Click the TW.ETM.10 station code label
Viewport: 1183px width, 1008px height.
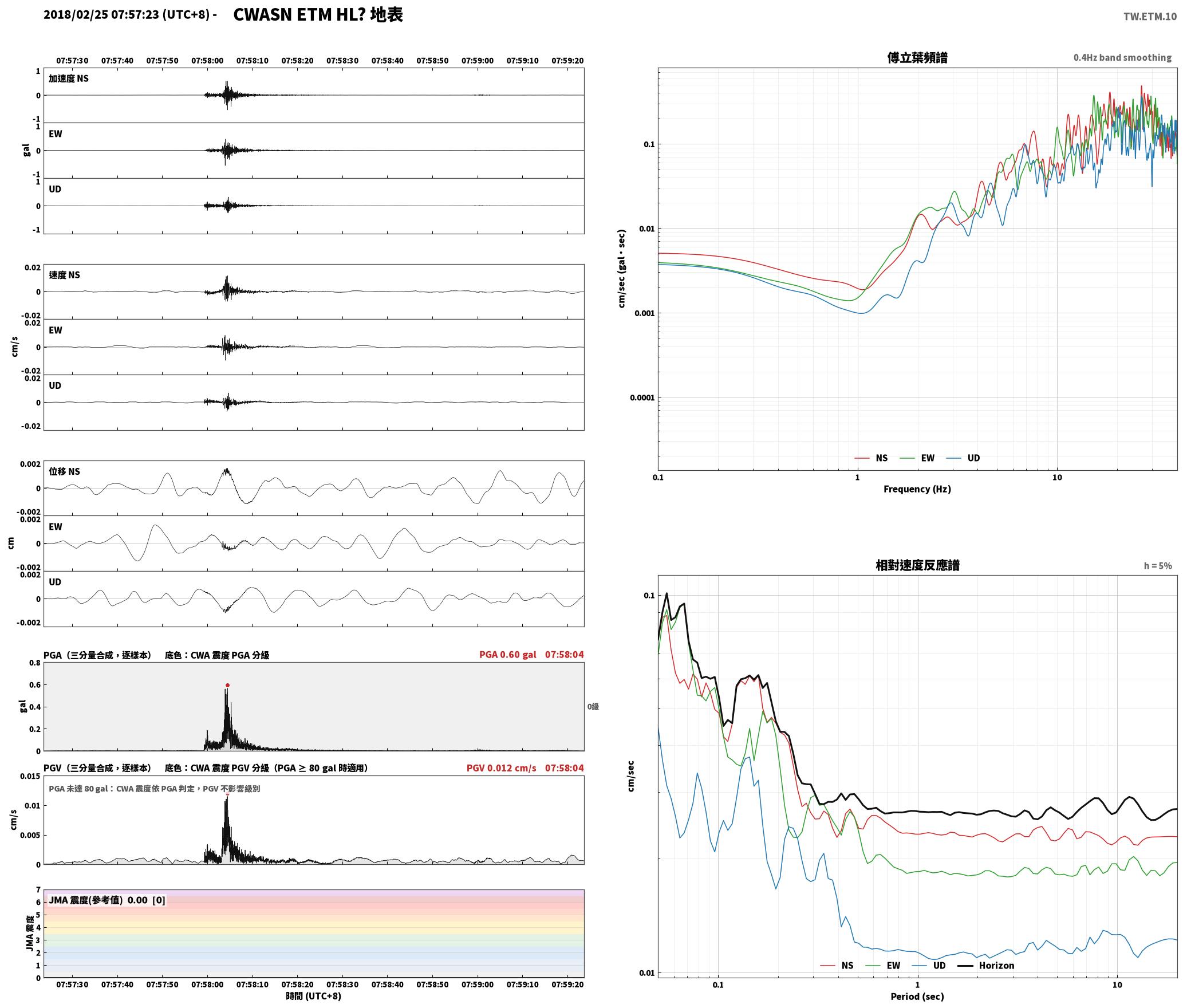(x=1150, y=17)
